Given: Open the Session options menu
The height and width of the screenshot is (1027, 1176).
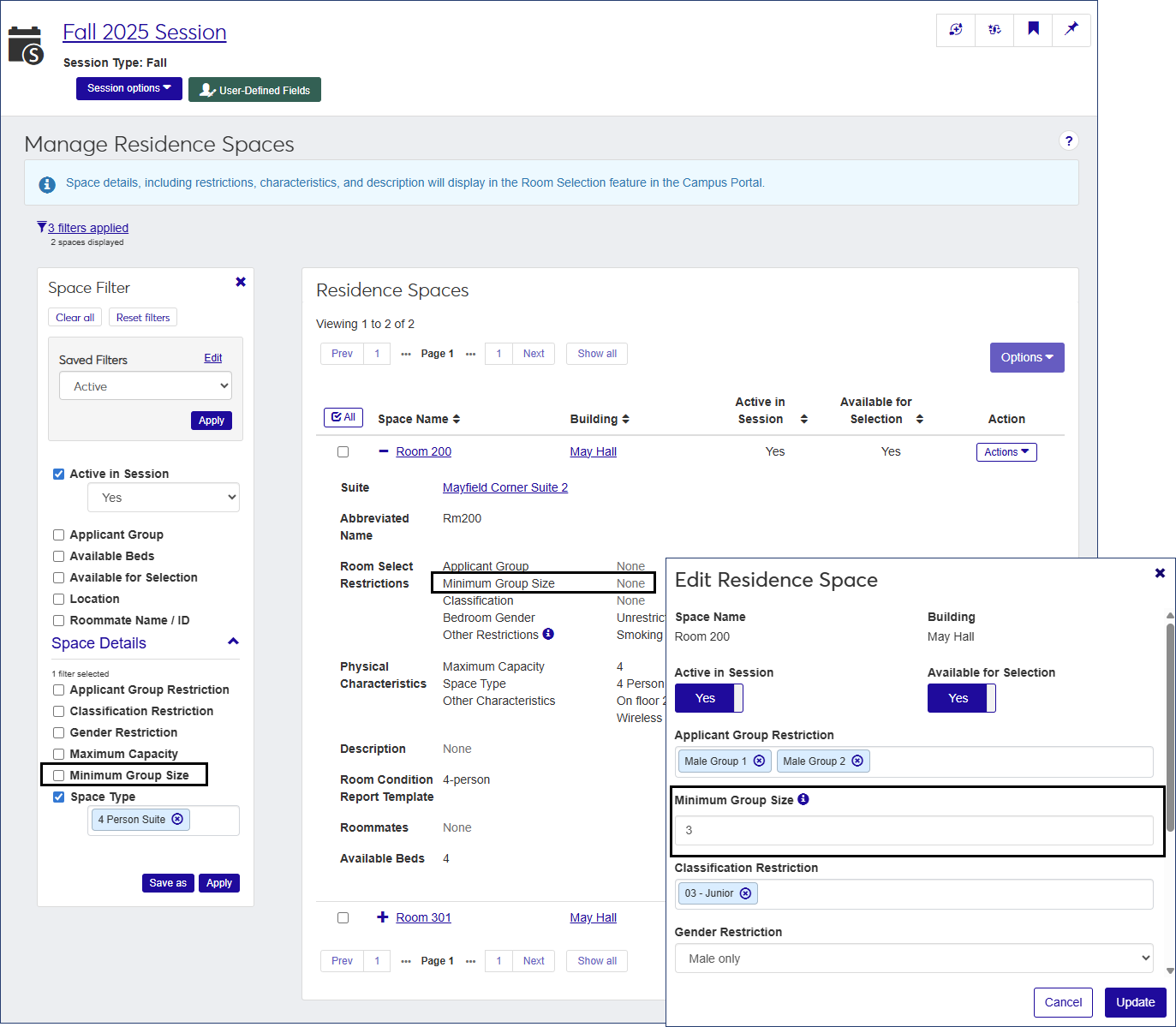Looking at the screenshot, I should (x=128, y=87).
